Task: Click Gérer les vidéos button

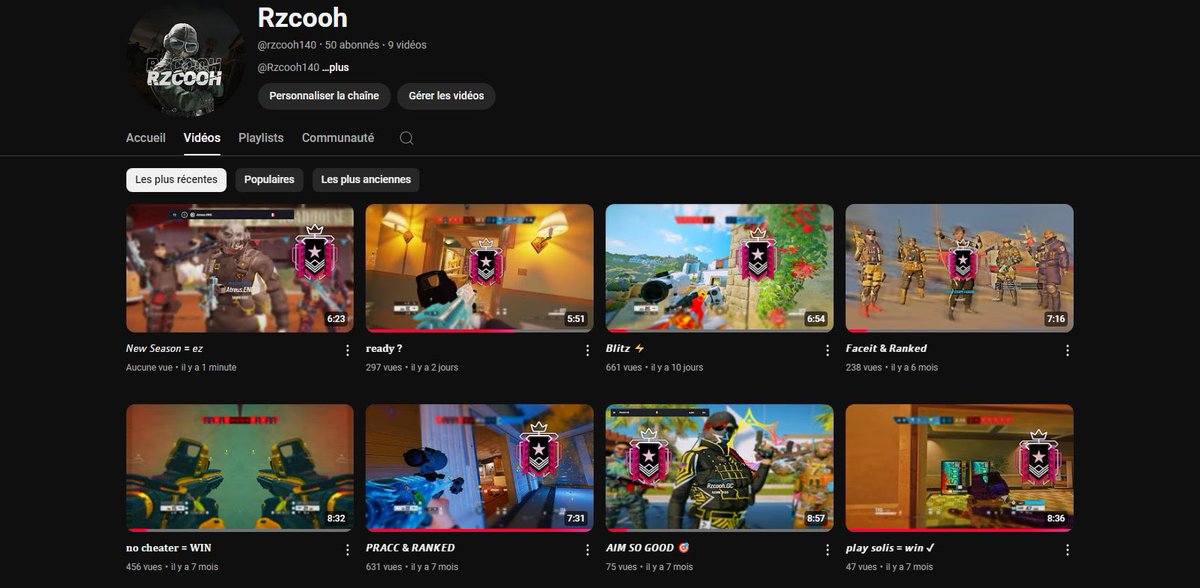Action: (446, 96)
